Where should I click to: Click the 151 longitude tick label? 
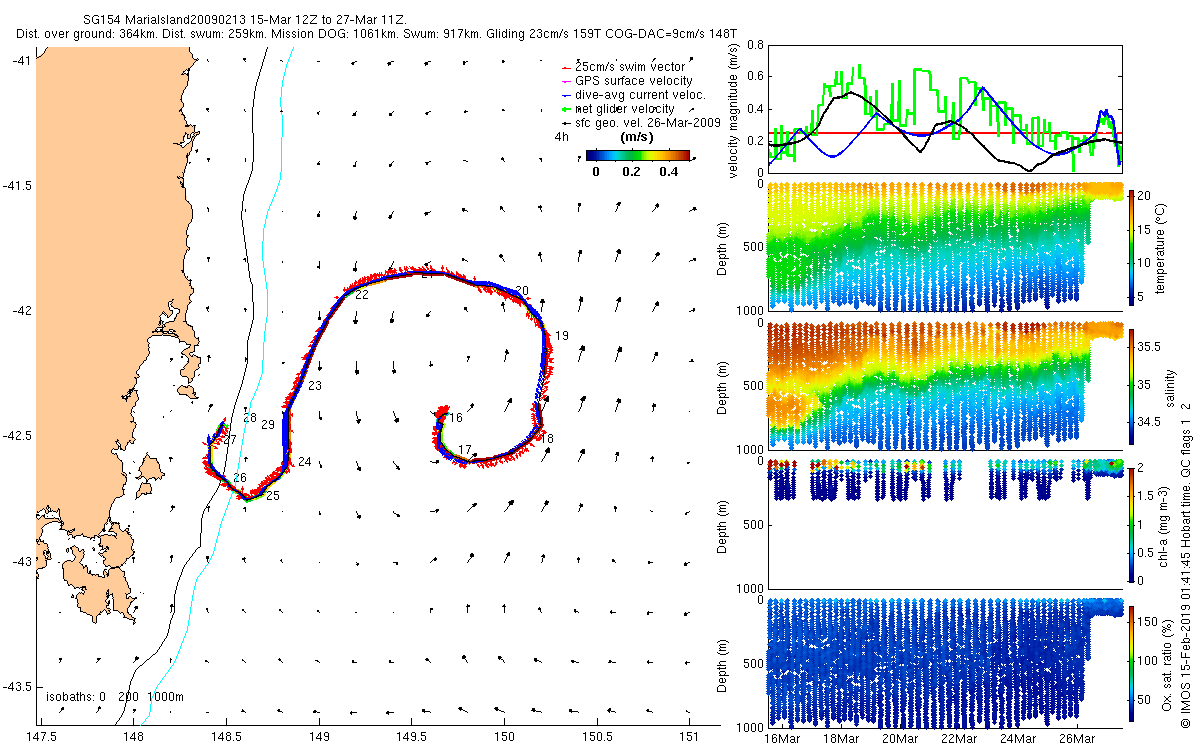pos(690,736)
